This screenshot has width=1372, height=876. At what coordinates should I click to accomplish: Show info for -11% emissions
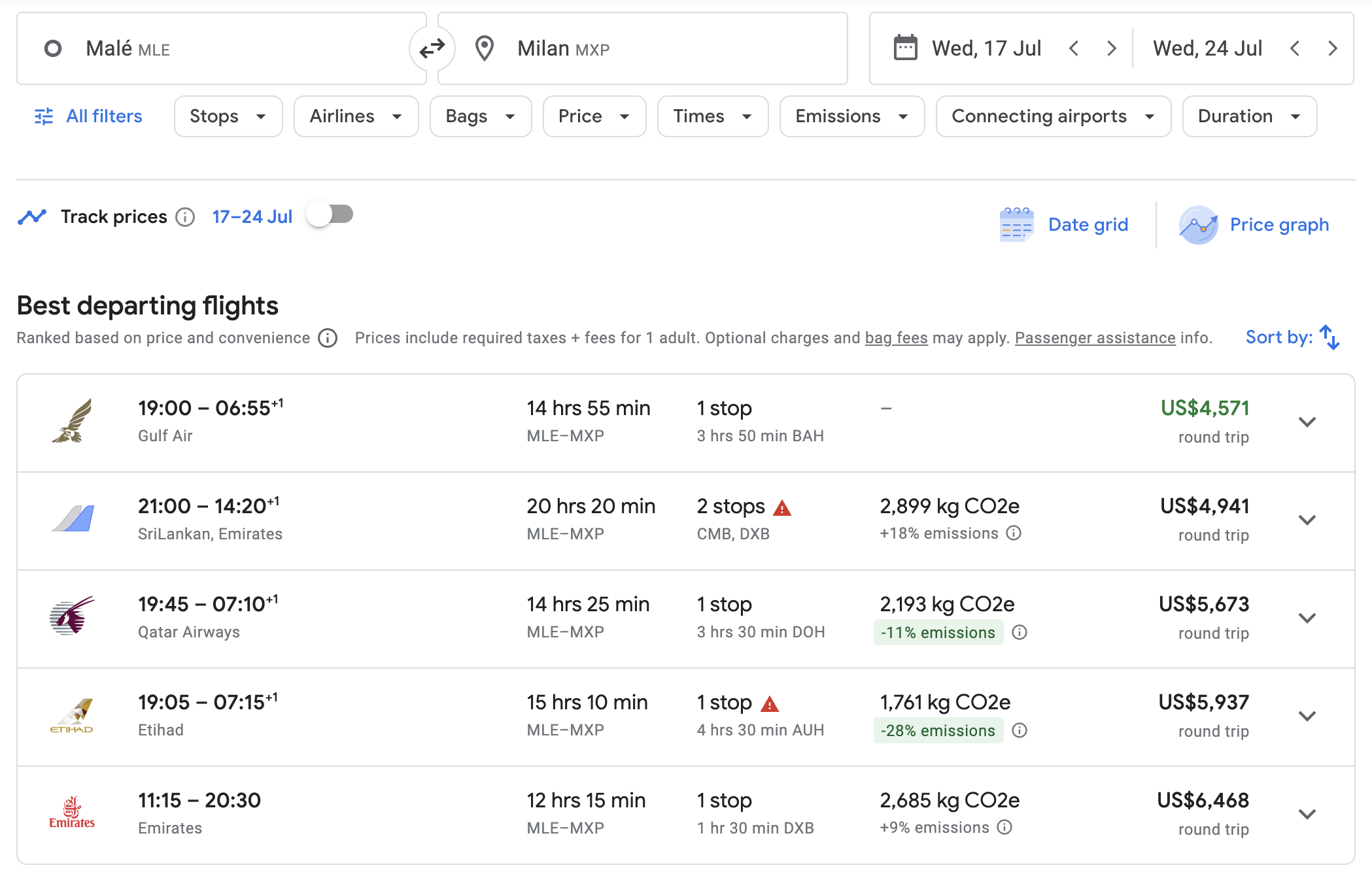tap(1020, 632)
